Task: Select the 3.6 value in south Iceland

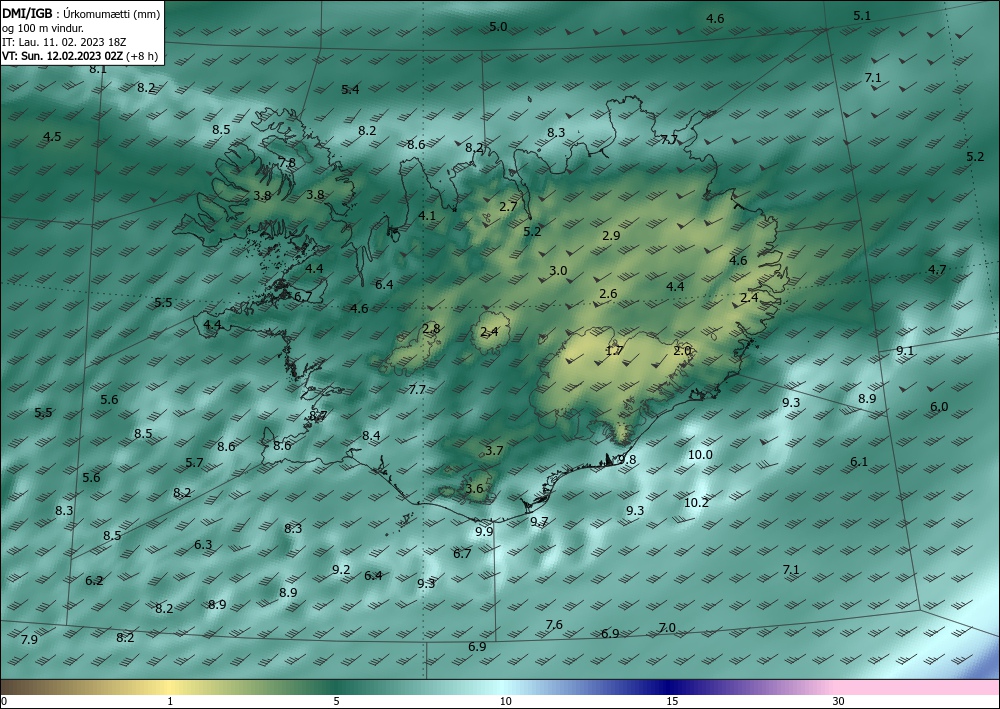Action: [474, 489]
